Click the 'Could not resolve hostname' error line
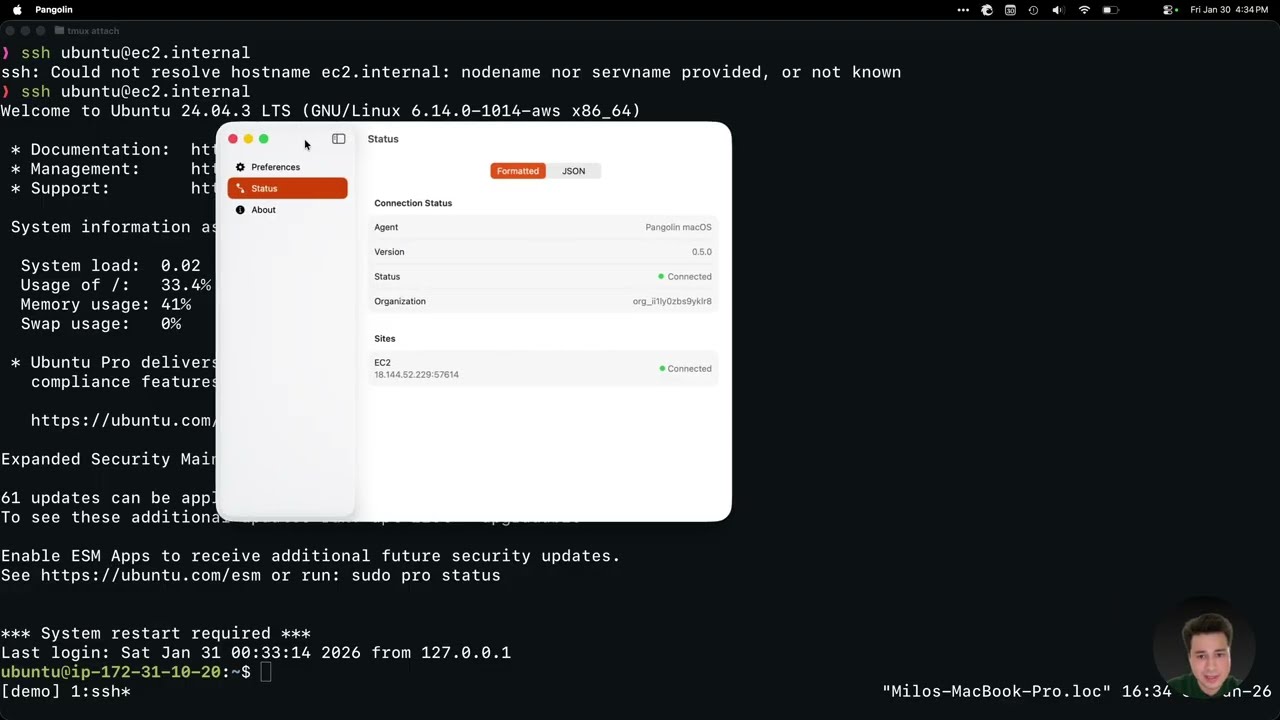1280x720 pixels. 451,72
